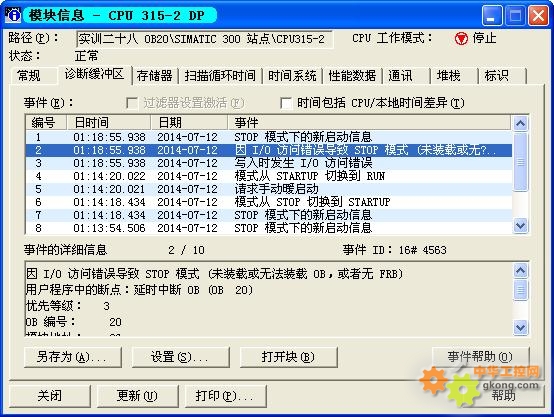Open the 性能数据 tab

(x=352, y=76)
